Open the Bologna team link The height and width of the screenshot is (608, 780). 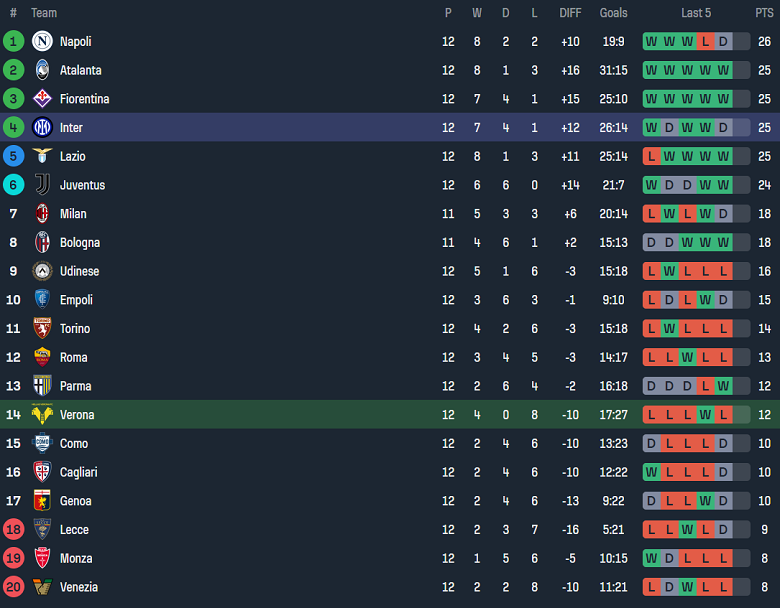pyautogui.click(x=79, y=242)
